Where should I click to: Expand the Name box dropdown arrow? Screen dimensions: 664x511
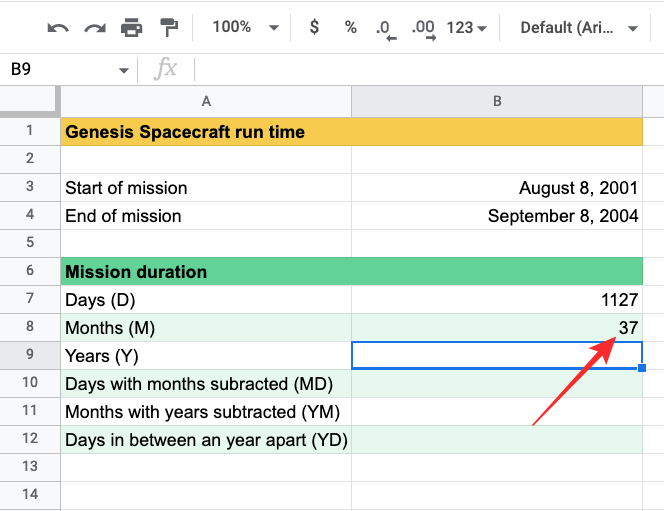point(124,70)
